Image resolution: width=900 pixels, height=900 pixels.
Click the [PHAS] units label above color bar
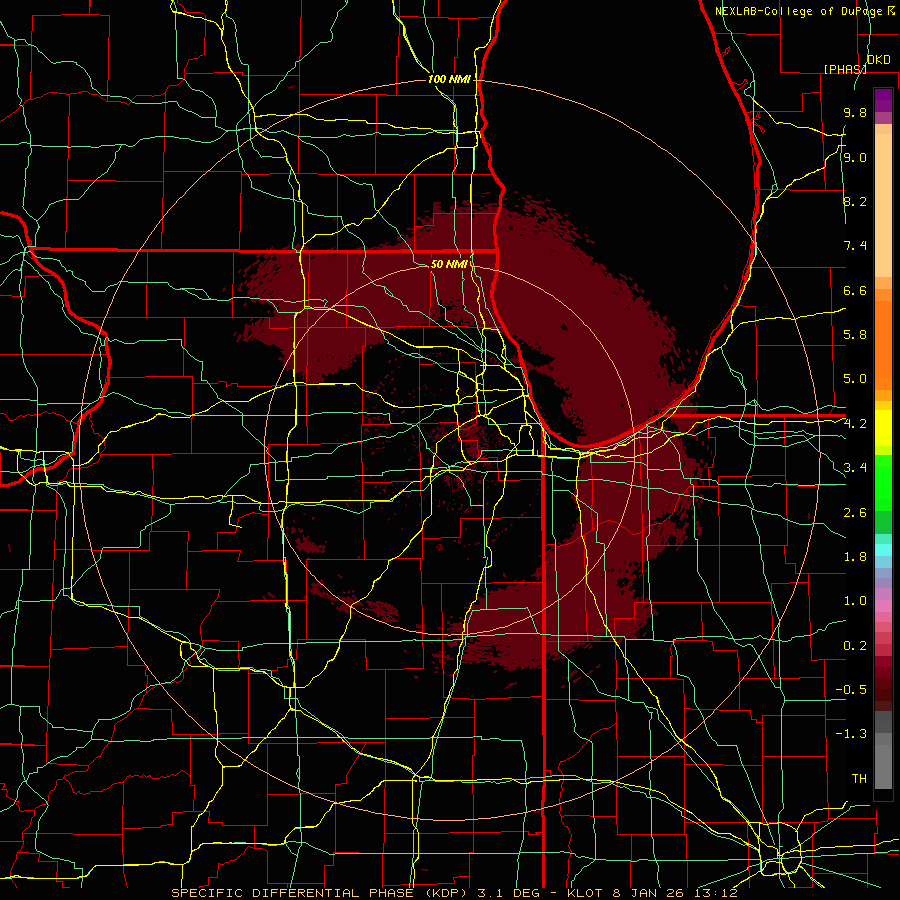point(845,69)
